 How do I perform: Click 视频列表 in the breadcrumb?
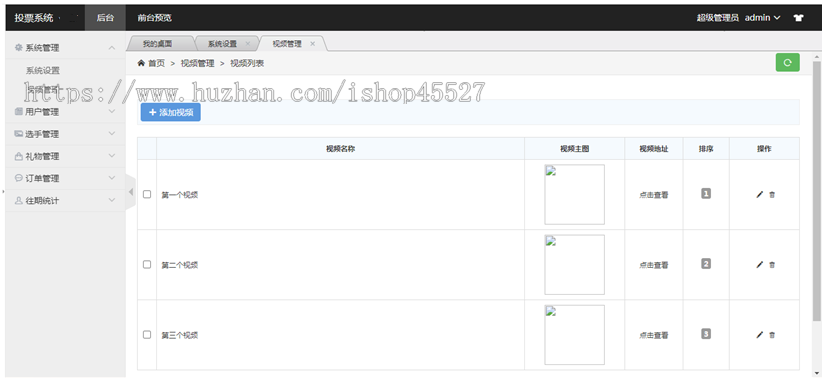(x=247, y=63)
